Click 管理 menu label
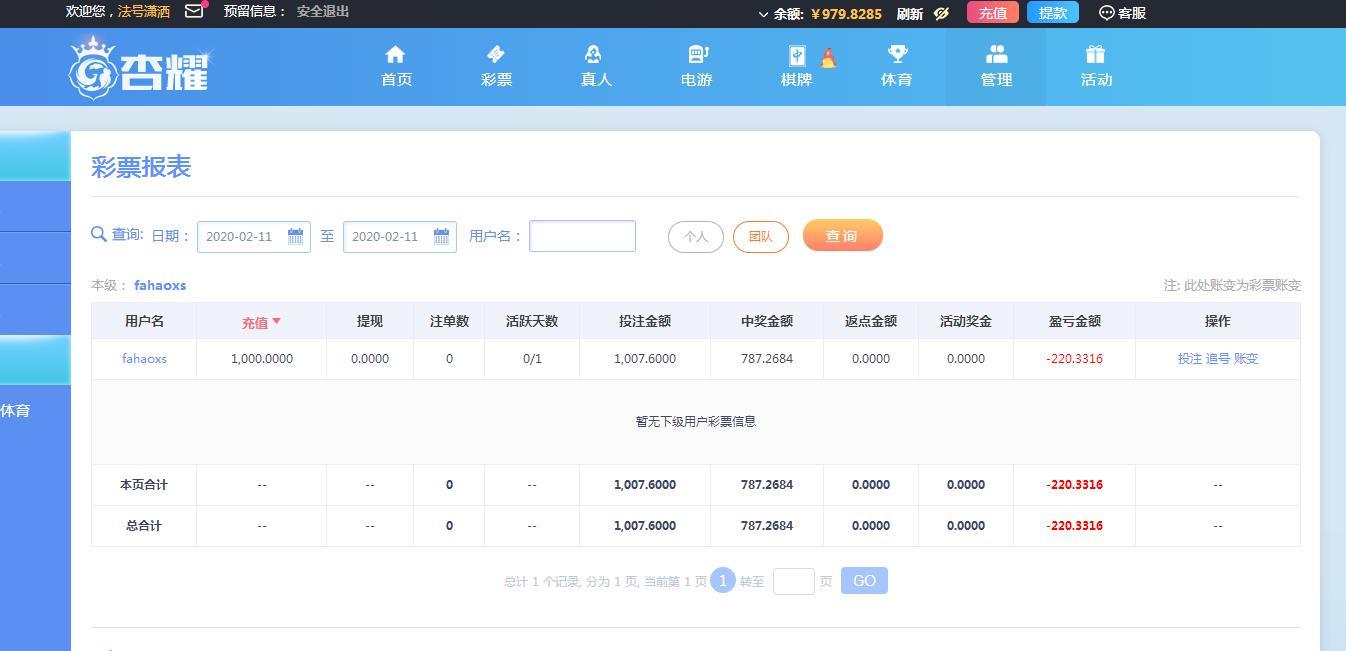The image size is (1346, 651). coord(996,80)
